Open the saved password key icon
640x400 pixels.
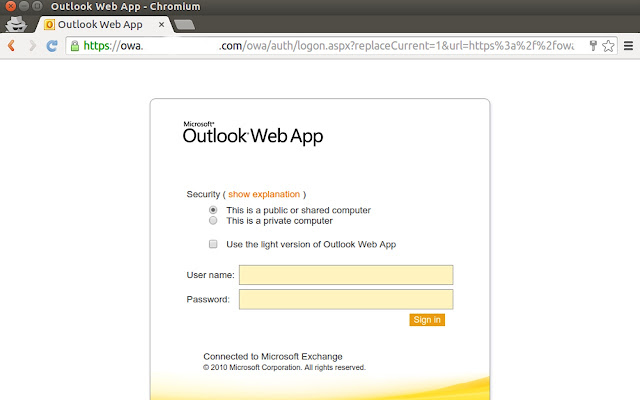pyautogui.click(x=593, y=45)
